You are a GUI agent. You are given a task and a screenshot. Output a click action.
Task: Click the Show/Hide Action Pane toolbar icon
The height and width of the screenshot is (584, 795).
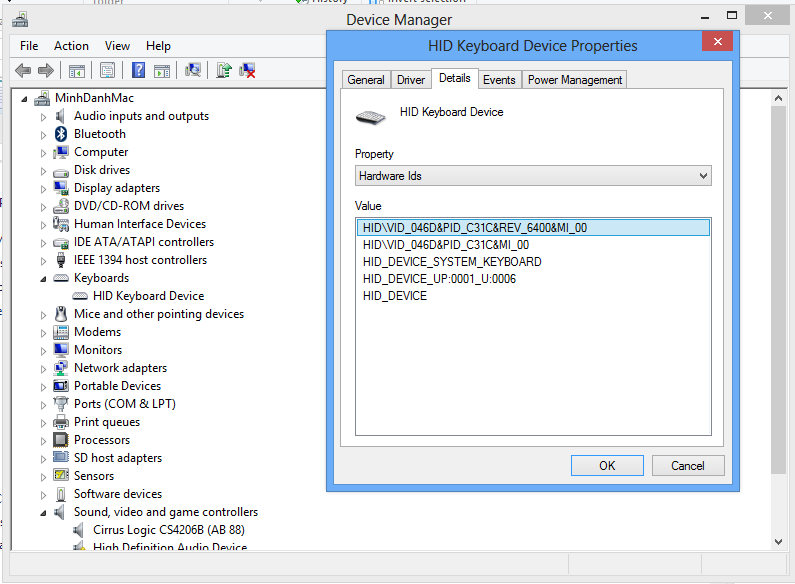[x=162, y=70]
